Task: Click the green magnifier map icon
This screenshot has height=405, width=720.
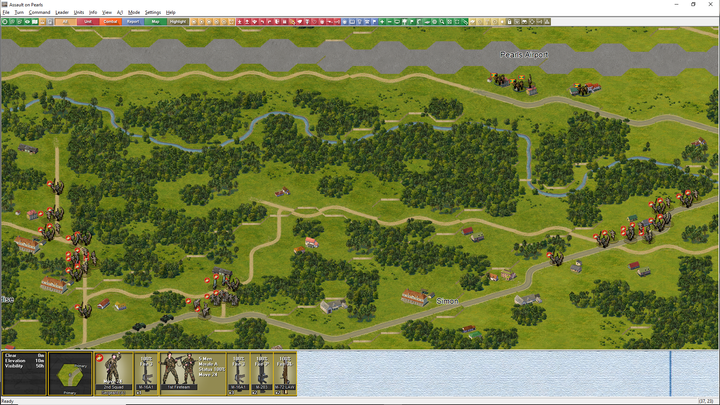Action: [442, 22]
